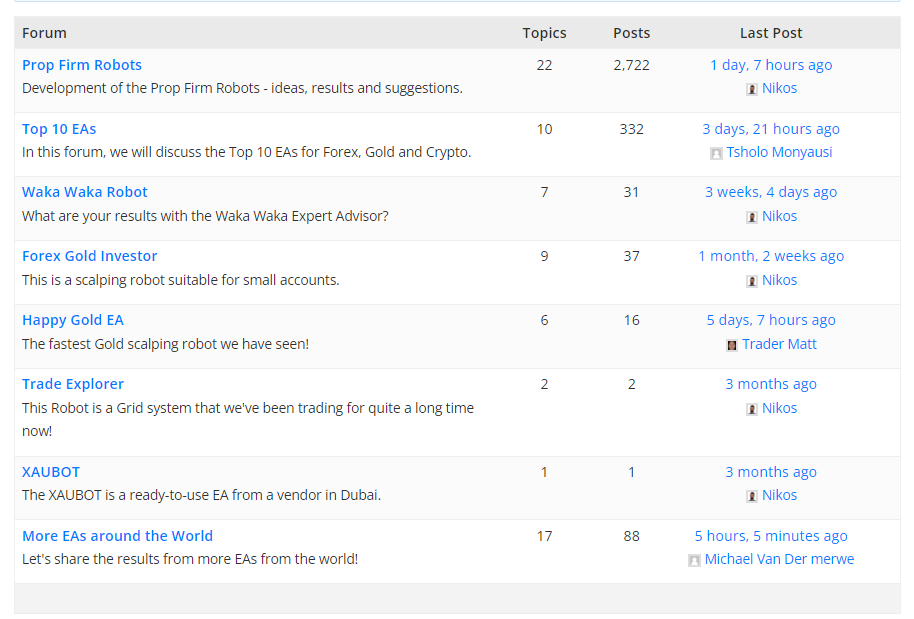The height and width of the screenshot is (619, 914).
Task: Open the Forex Gold Investor forum
Action: 90,256
